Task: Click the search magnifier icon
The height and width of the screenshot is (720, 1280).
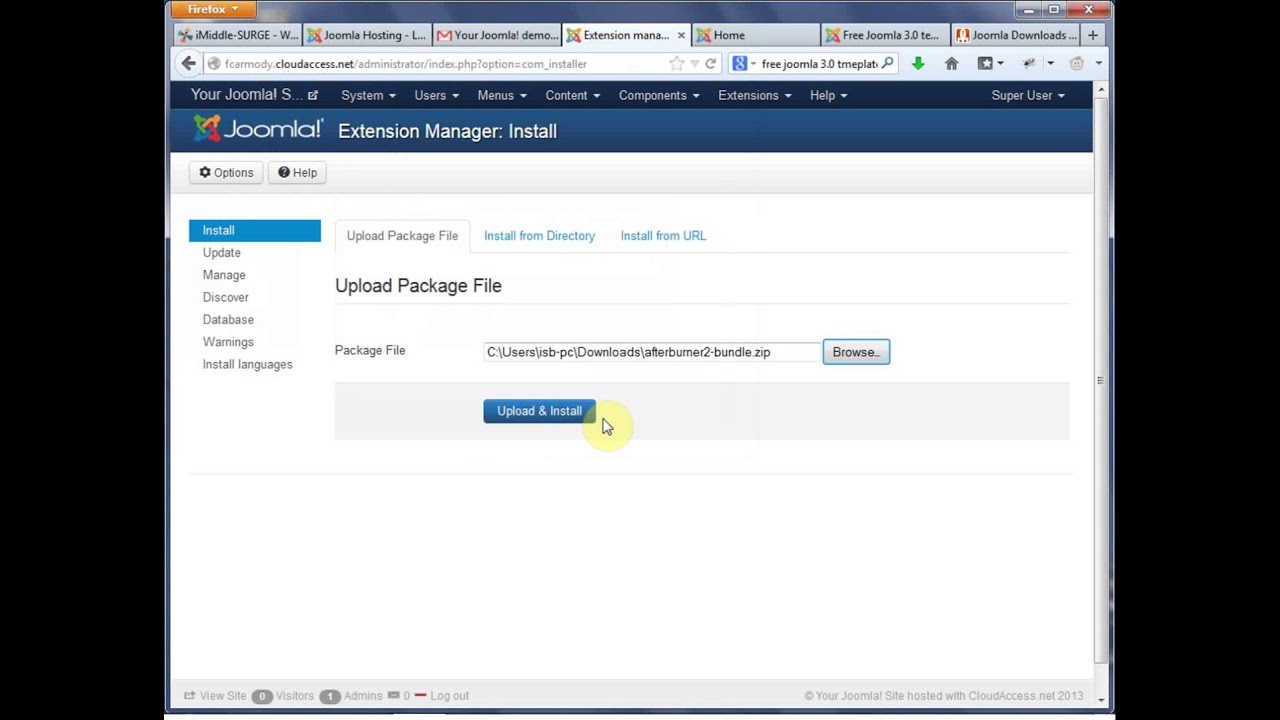Action: pyautogui.click(x=887, y=63)
